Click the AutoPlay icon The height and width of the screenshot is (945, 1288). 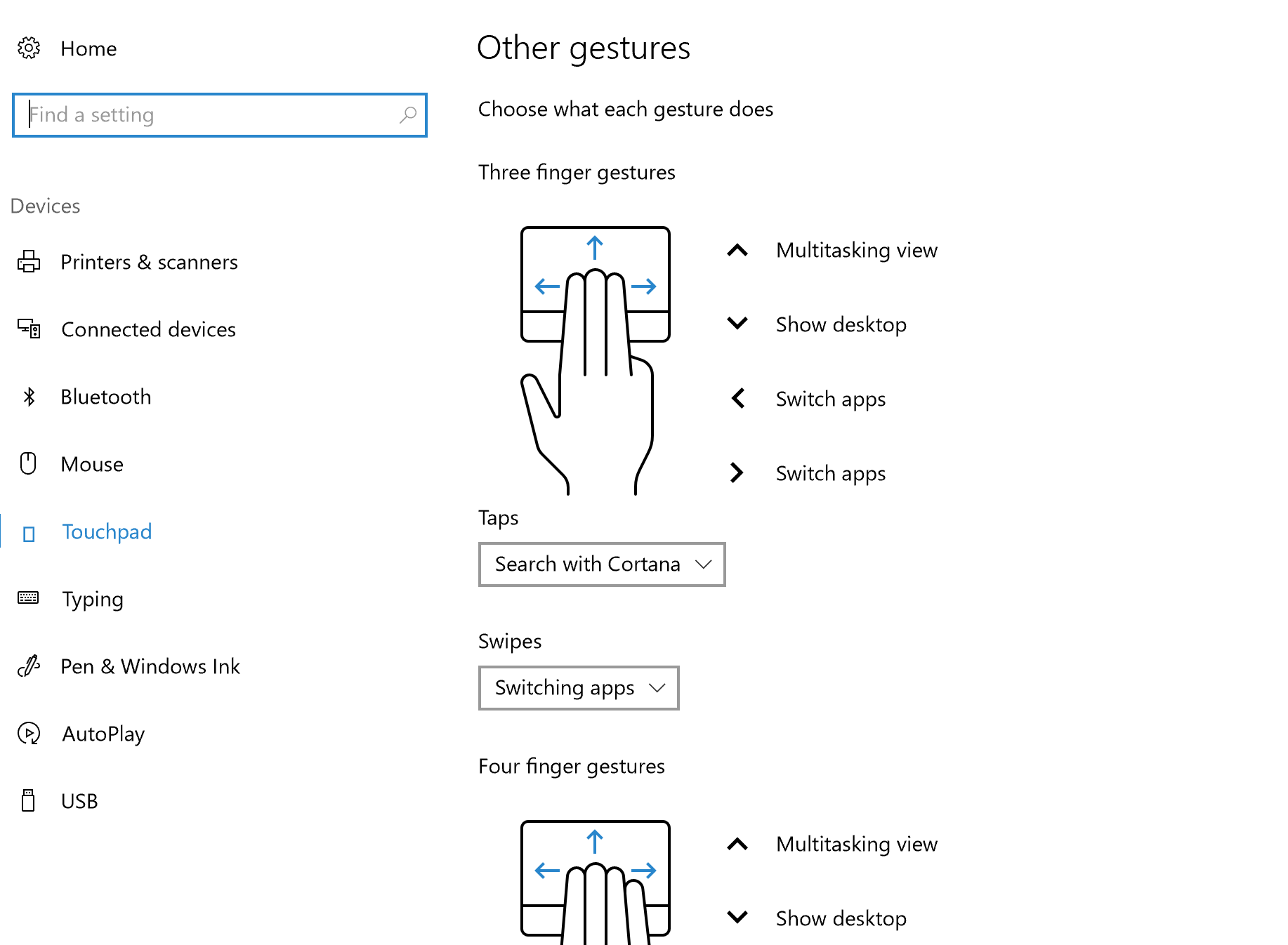(x=29, y=734)
